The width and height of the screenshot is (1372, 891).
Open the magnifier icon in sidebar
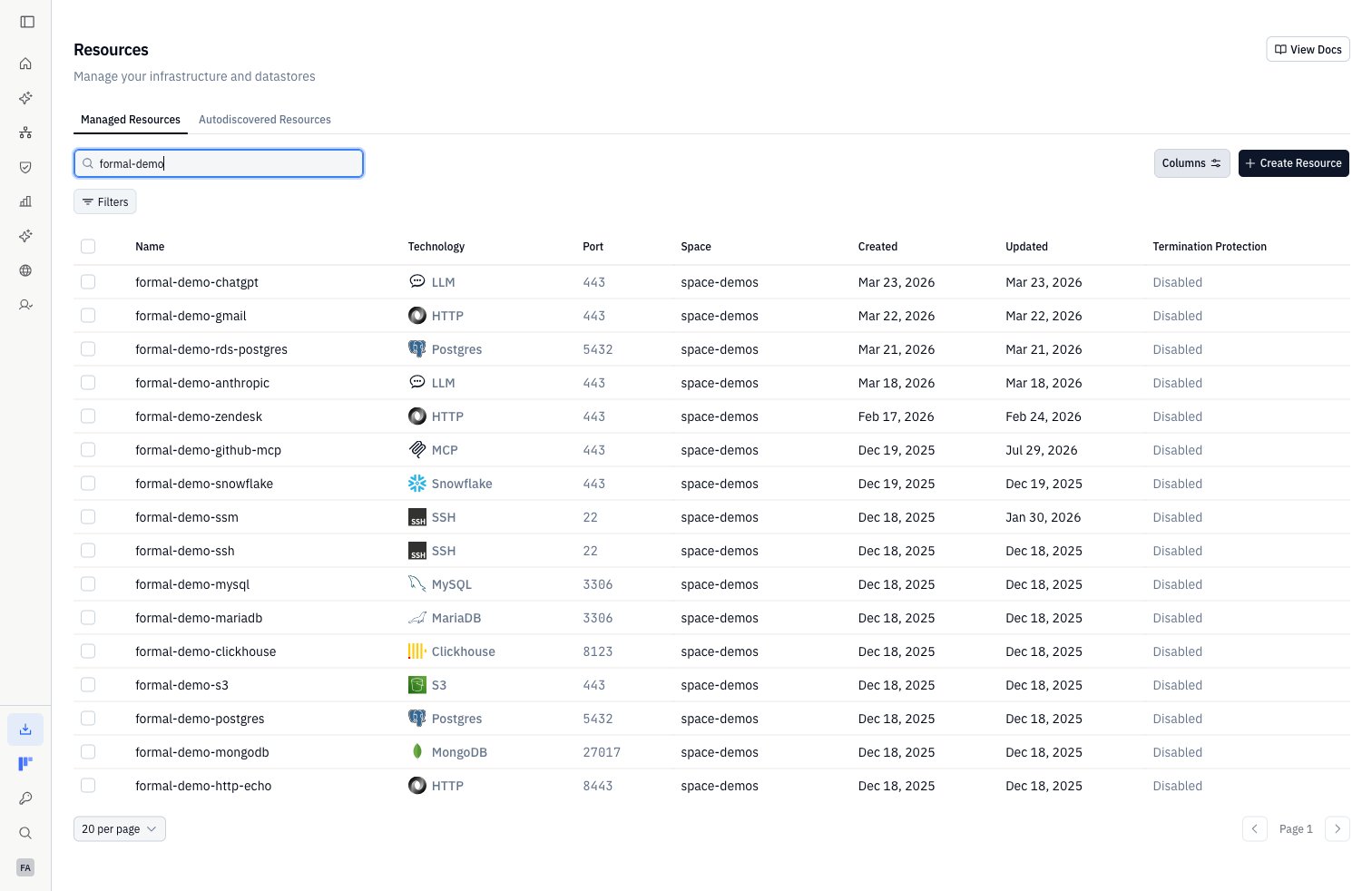click(25, 833)
